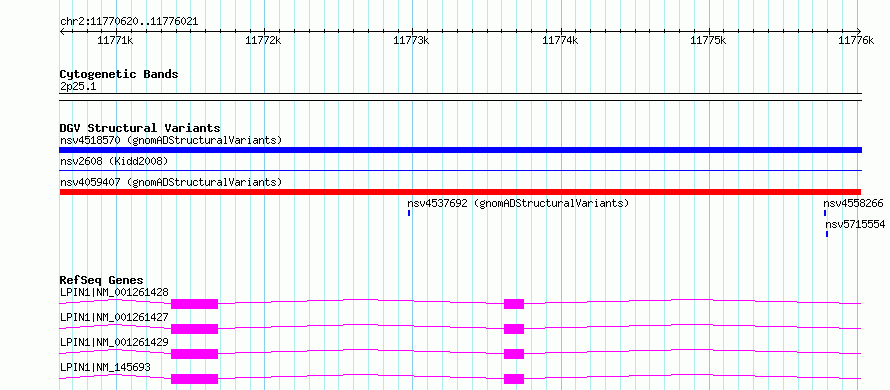Select the narrow exon of NM_145693
Screen dimensions: 890x390
click(x=514, y=379)
